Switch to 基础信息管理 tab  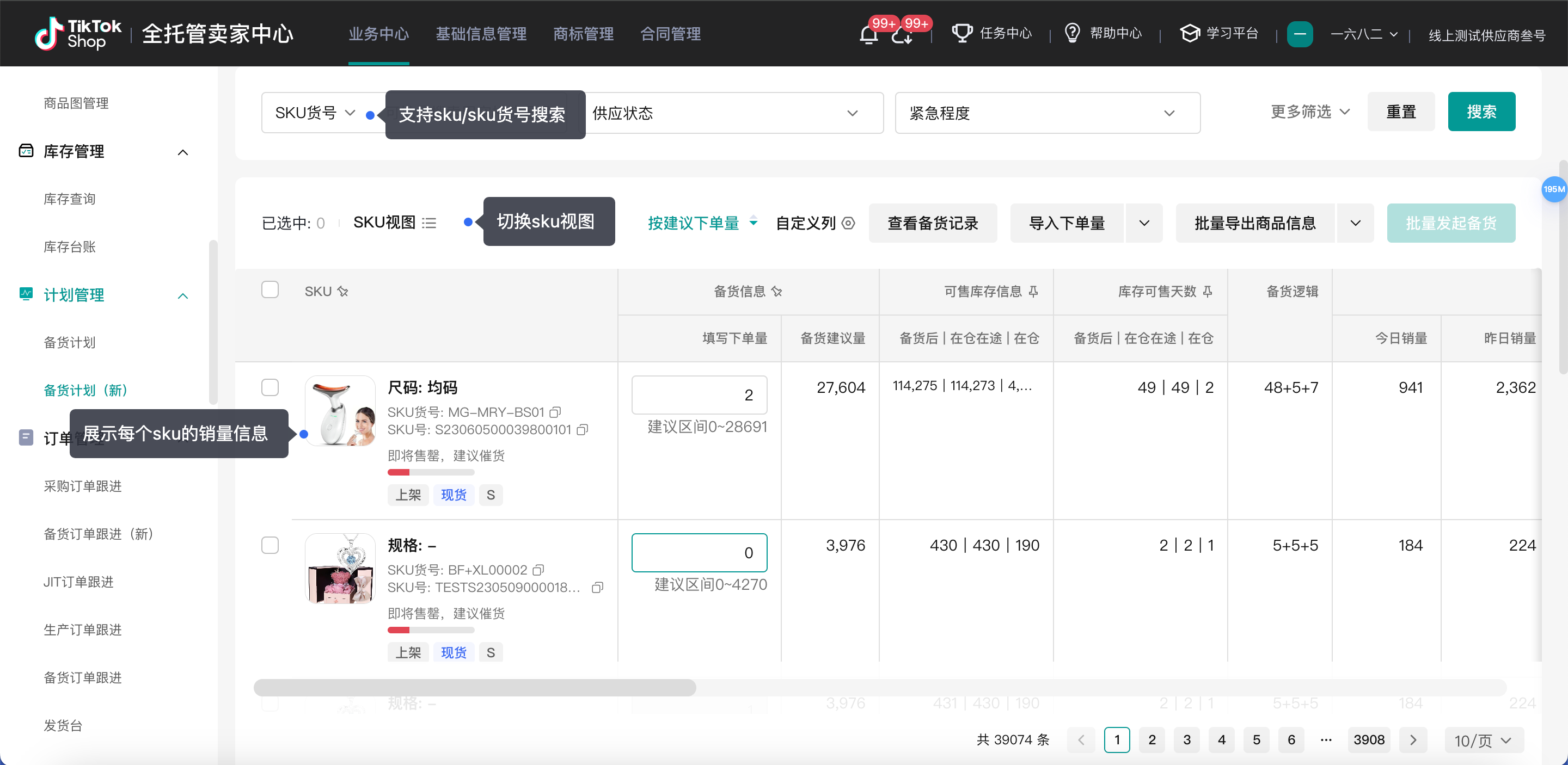[x=481, y=34]
